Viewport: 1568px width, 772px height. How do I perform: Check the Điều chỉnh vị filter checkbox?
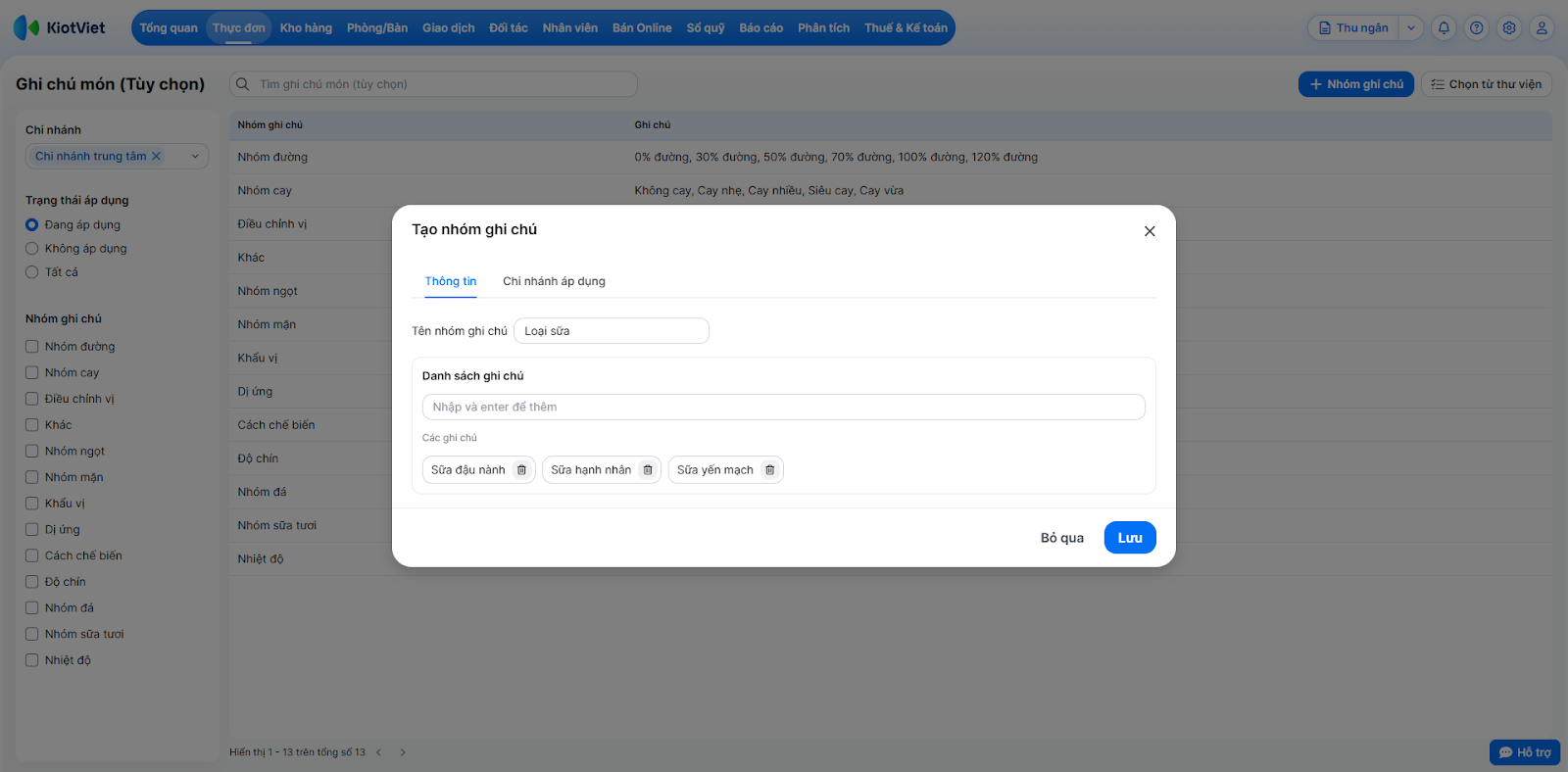[32, 399]
